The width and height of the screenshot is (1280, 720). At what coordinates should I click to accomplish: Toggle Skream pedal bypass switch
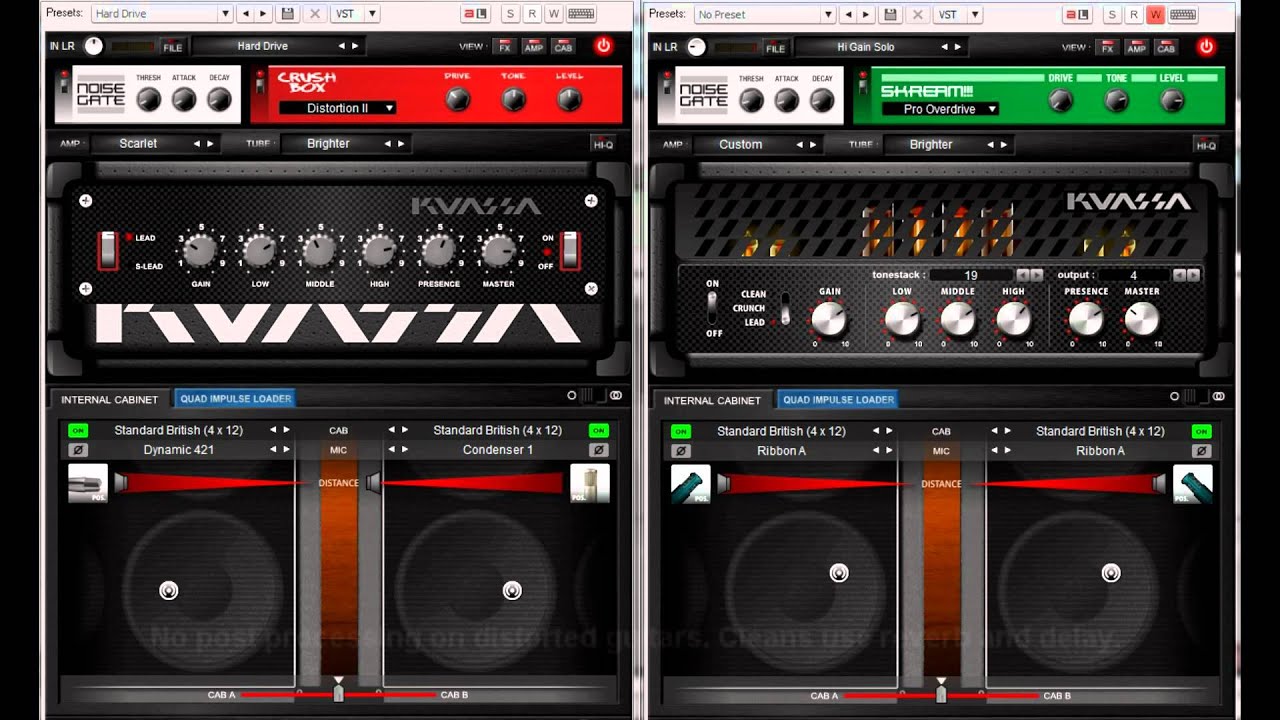click(x=861, y=86)
